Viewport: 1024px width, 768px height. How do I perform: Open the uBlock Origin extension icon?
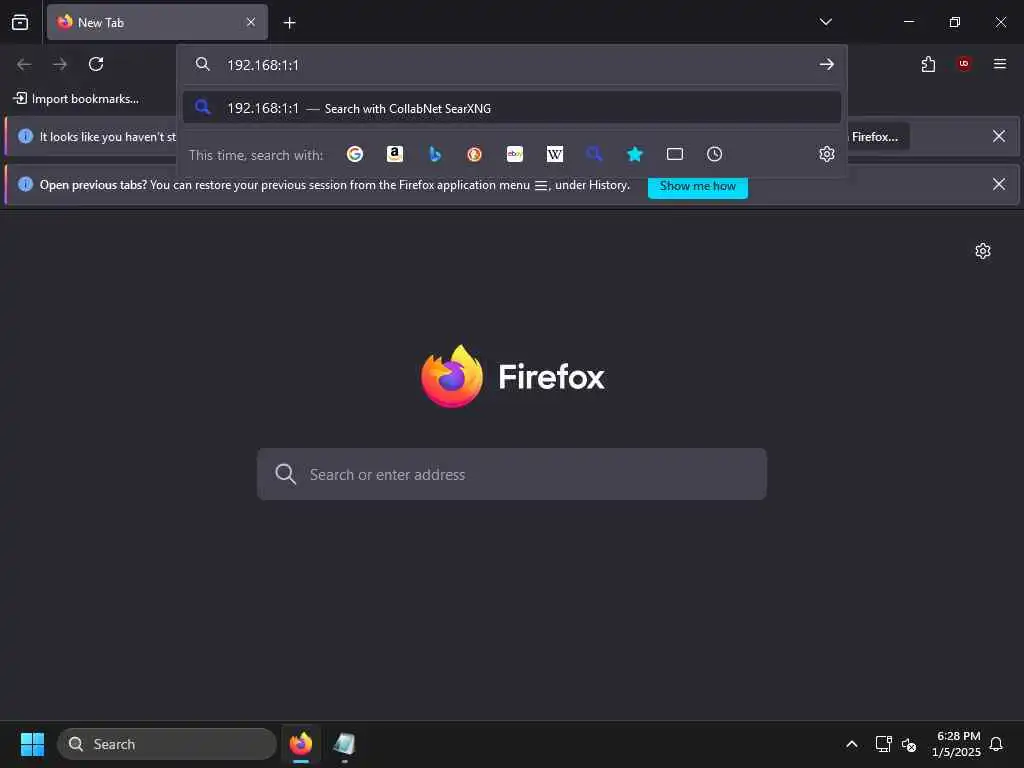tap(964, 64)
